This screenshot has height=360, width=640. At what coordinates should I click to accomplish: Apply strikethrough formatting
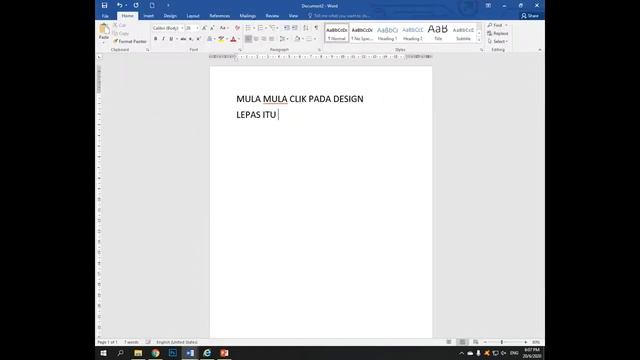183,39
